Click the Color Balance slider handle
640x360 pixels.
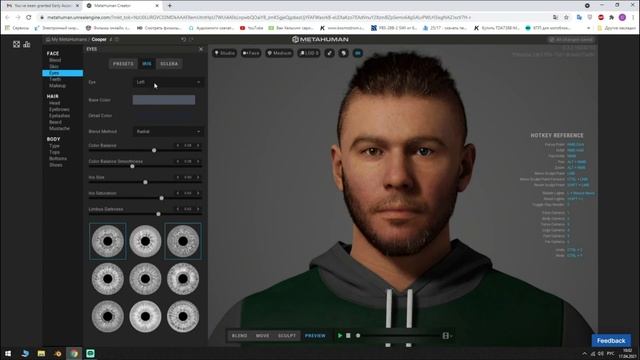154,150
